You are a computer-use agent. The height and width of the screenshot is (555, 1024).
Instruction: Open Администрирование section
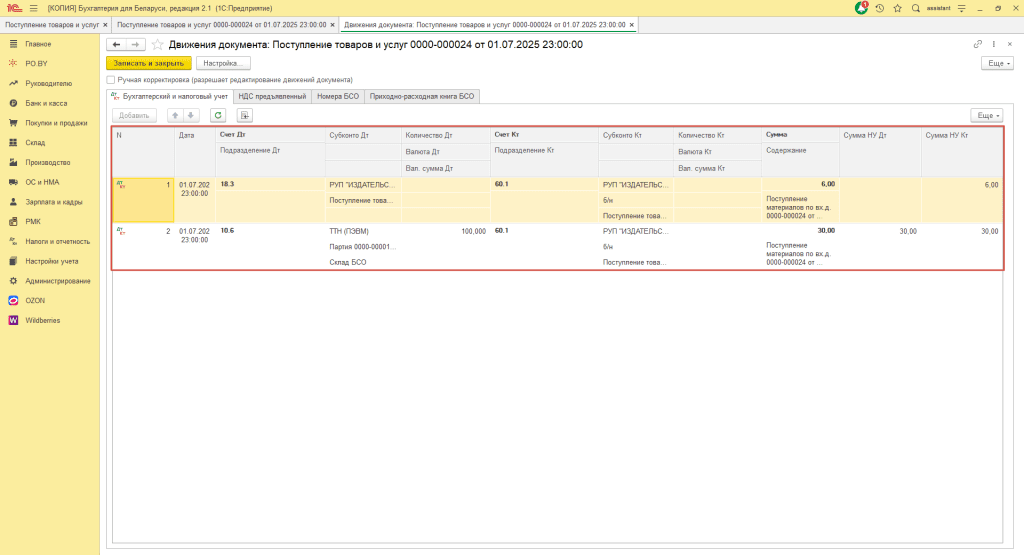57,281
